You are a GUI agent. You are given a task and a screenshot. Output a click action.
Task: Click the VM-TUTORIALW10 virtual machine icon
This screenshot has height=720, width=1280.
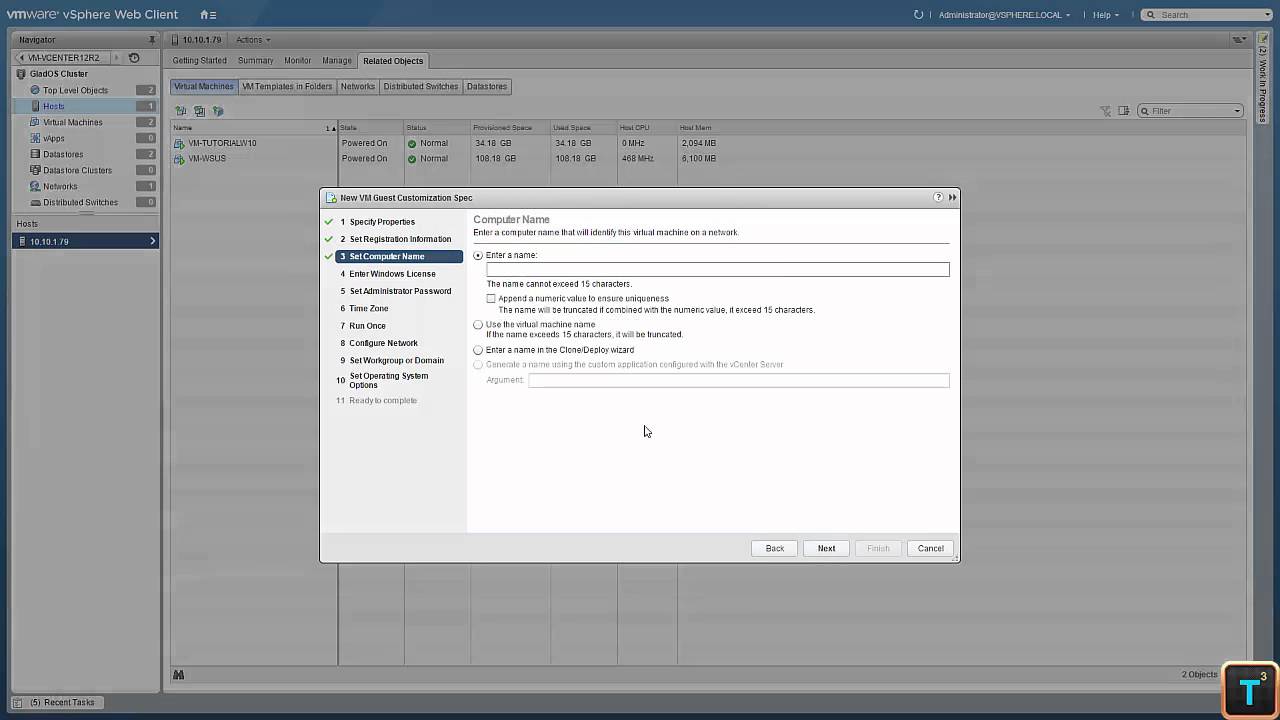coord(179,143)
